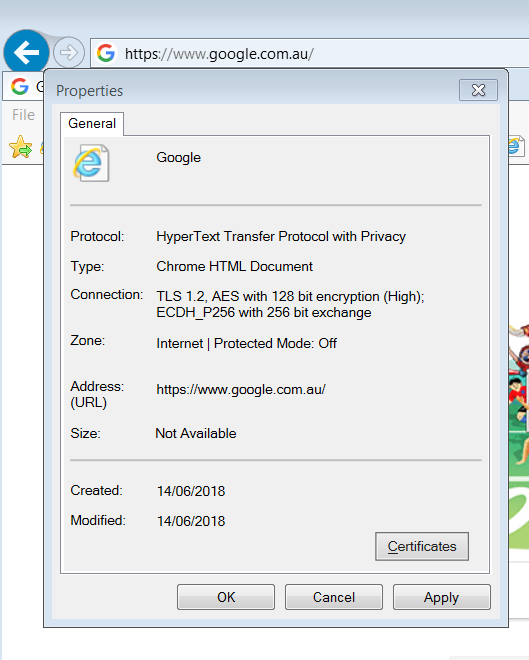This screenshot has height=660, width=529.
Task: Click the Created date 14/06/2018
Action: click(191, 491)
